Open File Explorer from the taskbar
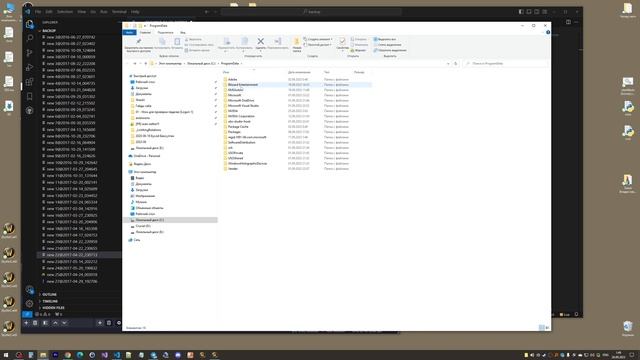This screenshot has height=360, width=640. click(43, 355)
